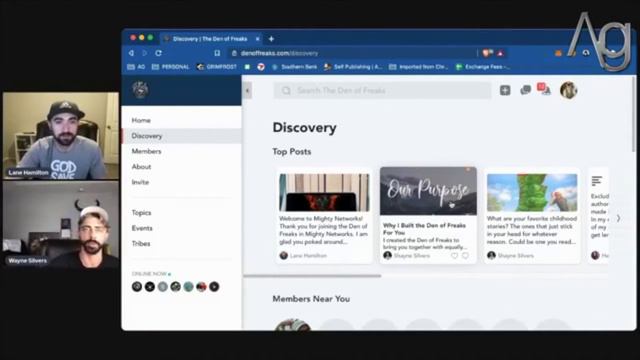This screenshot has height=360, width=640.
Task: Open a new browser tab
Action: 271,39
